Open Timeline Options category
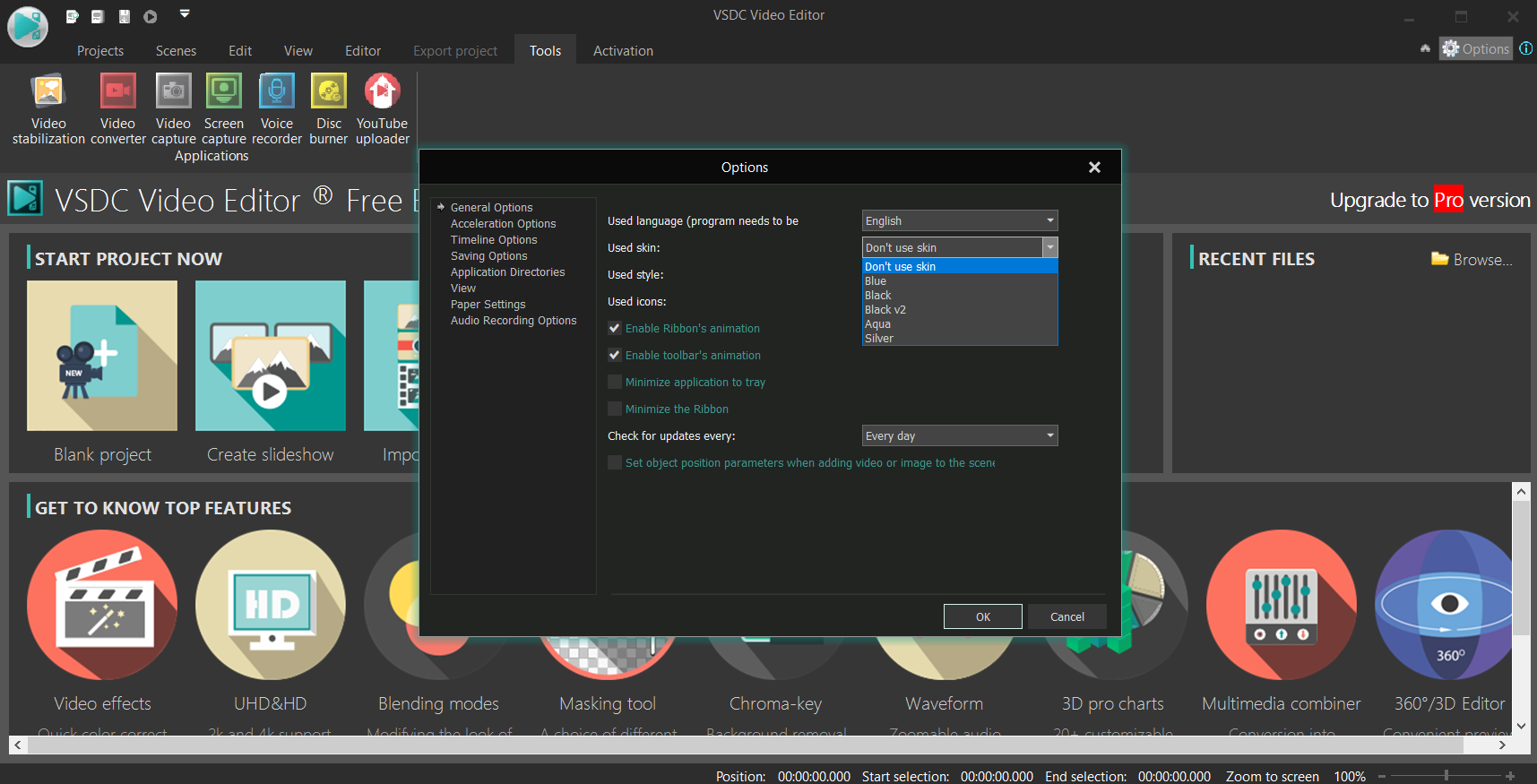The height and width of the screenshot is (784, 1537). tap(494, 239)
